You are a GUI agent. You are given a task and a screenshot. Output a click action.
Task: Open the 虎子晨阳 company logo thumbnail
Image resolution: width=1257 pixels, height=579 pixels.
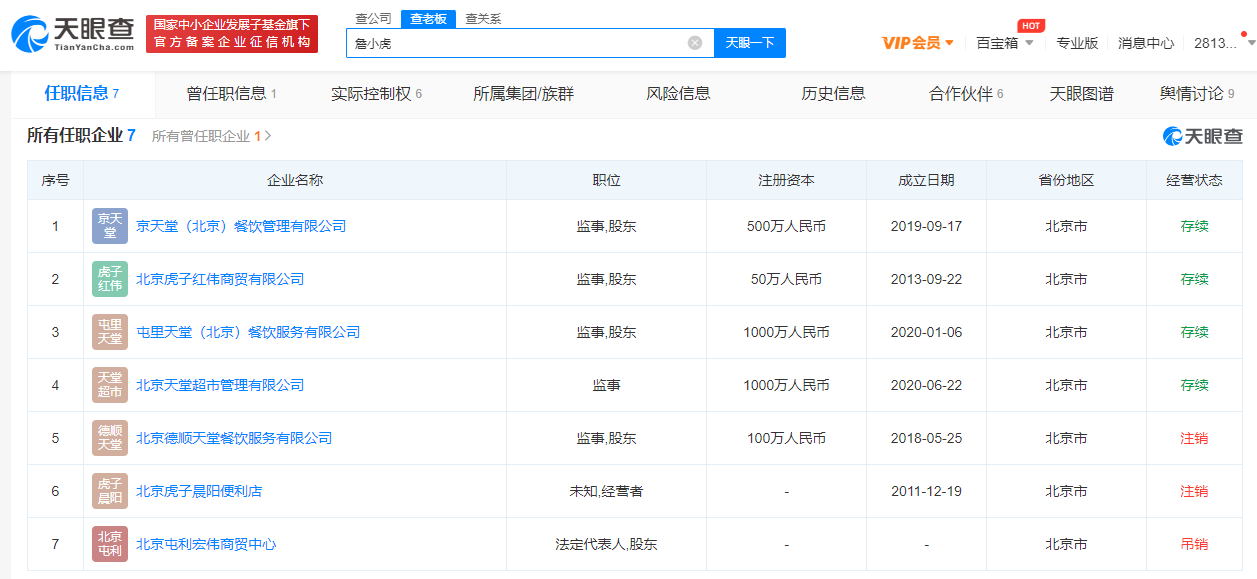pos(110,491)
